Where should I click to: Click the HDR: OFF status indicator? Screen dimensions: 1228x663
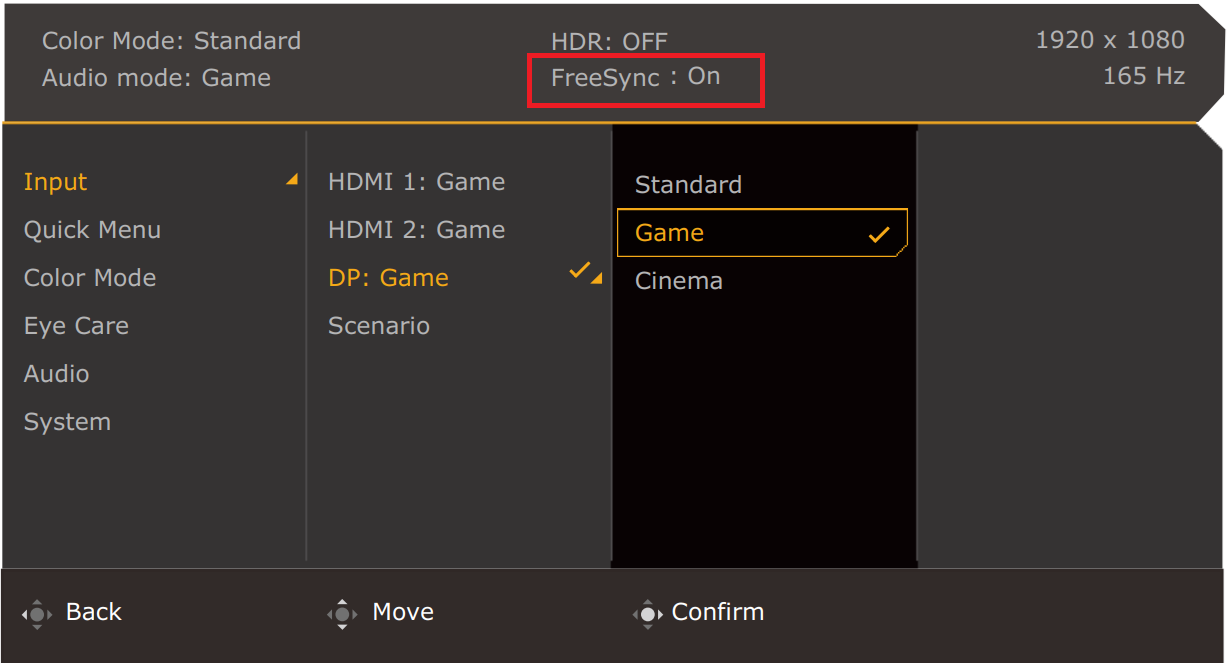(609, 42)
